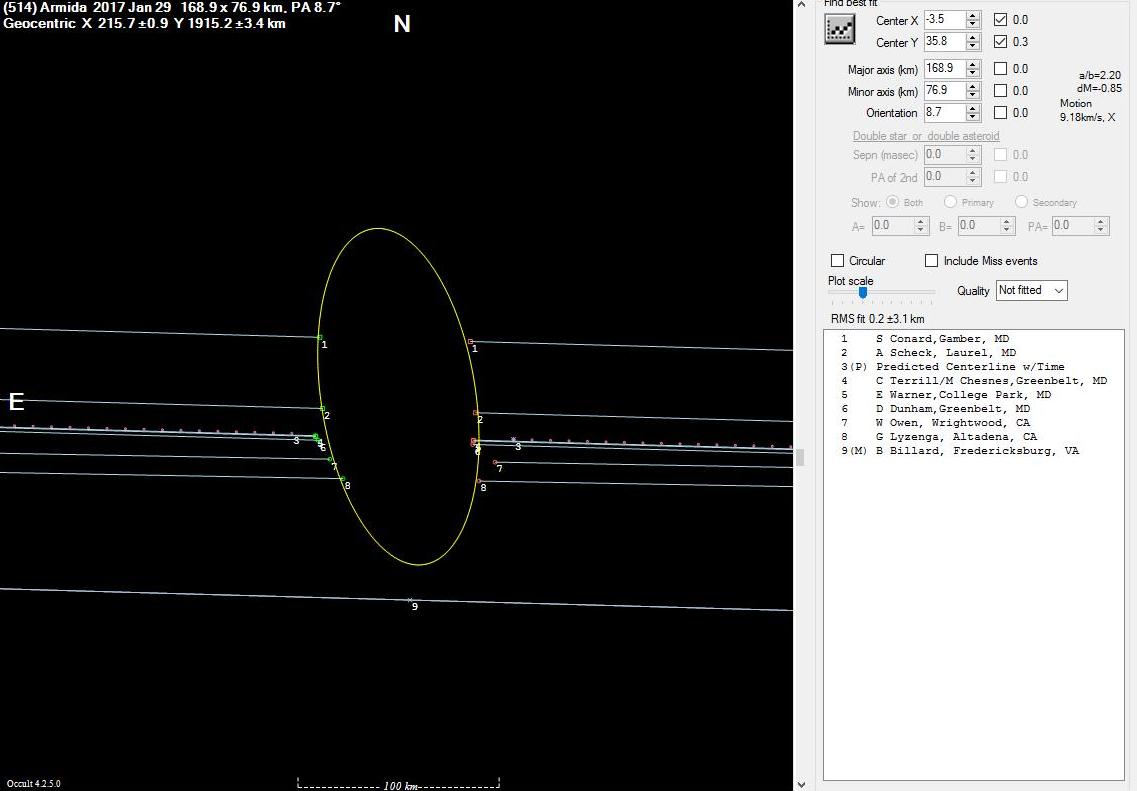
Task: Check the Include Miss events option
Action: [932, 261]
